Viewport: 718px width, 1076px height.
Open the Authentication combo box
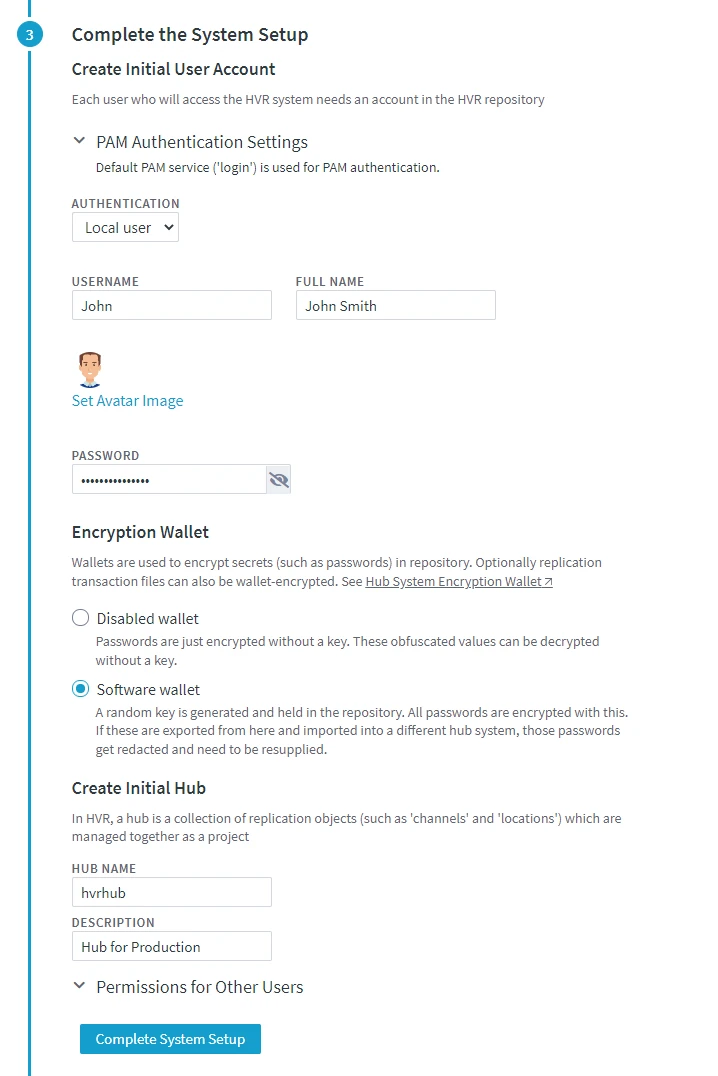click(x=125, y=227)
